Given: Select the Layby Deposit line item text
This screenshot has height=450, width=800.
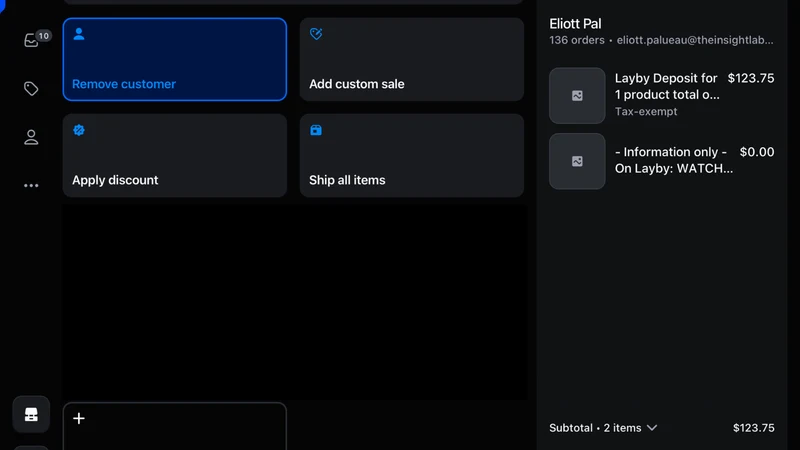Looking at the screenshot, I should click(x=667, y=86).
